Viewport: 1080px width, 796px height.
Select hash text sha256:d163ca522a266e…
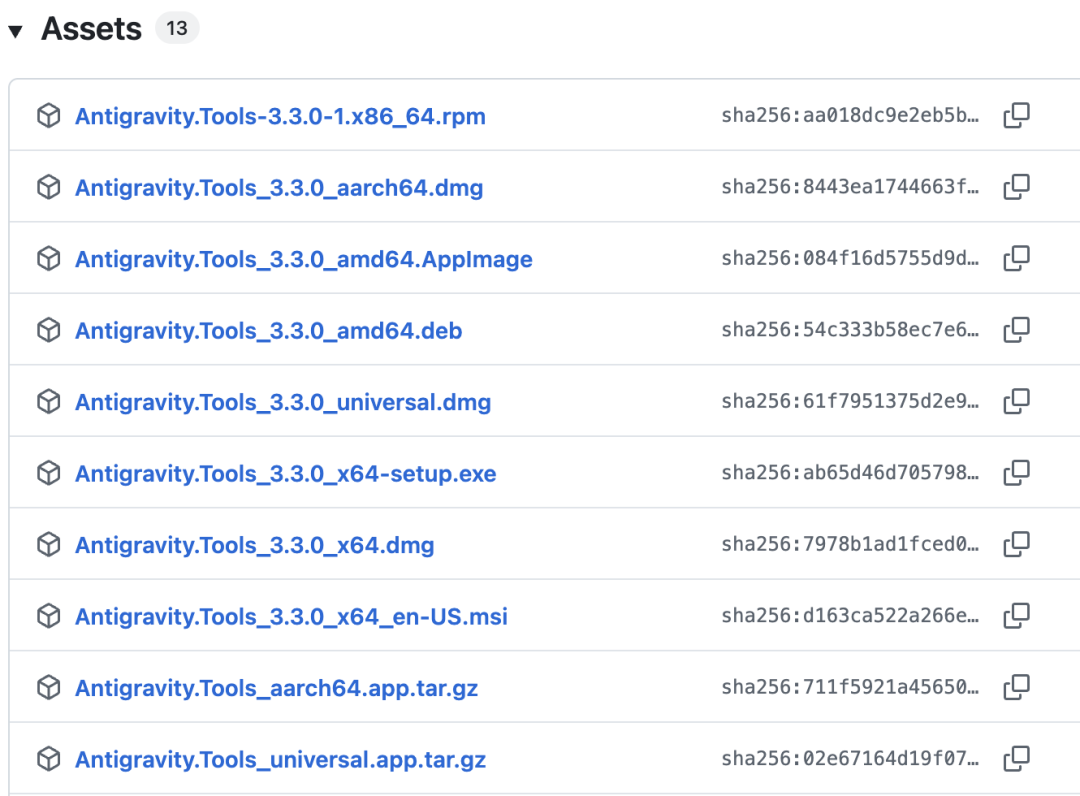pos(850,616)
